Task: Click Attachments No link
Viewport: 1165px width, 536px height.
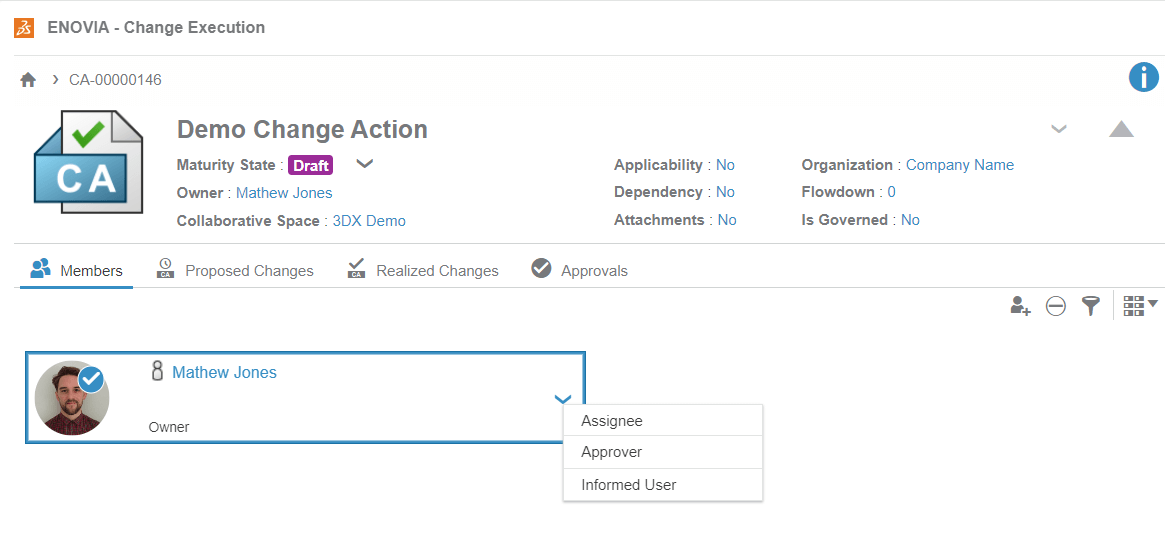Action: point(727,220)
